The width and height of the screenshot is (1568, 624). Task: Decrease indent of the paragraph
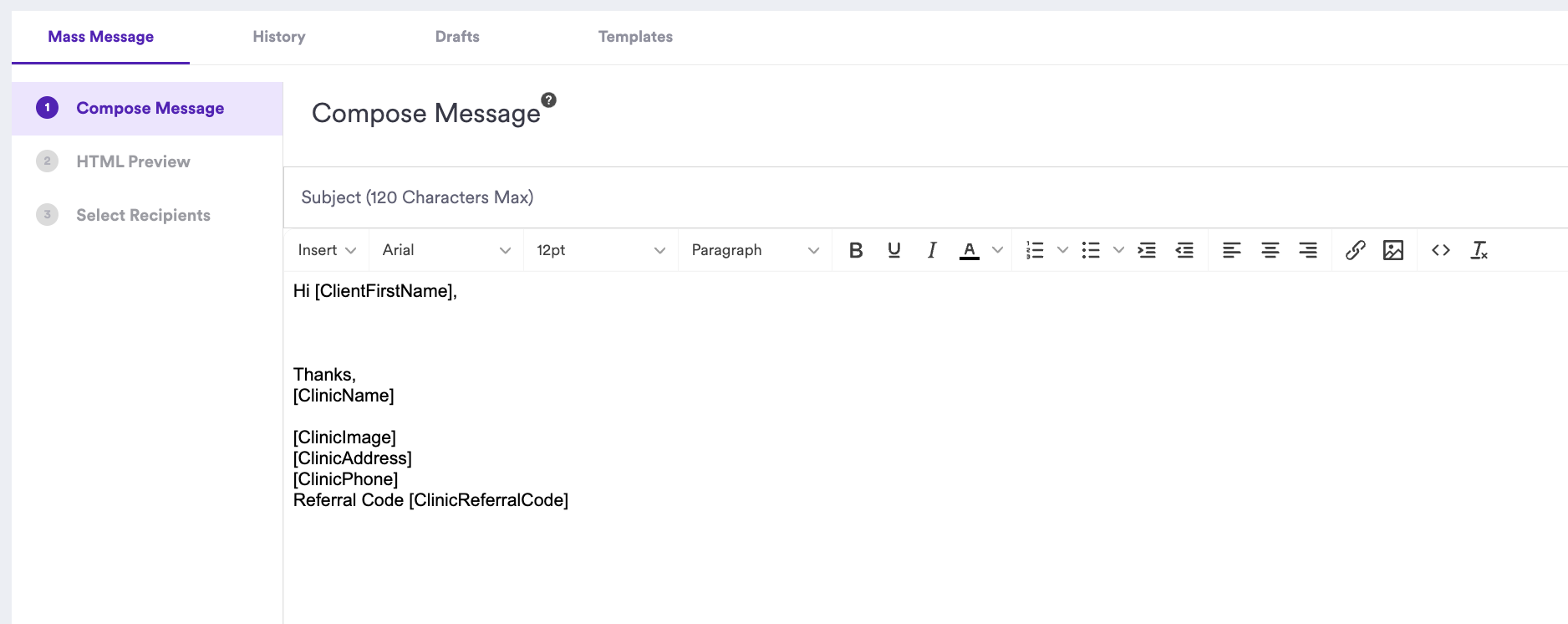point(1185,250)
